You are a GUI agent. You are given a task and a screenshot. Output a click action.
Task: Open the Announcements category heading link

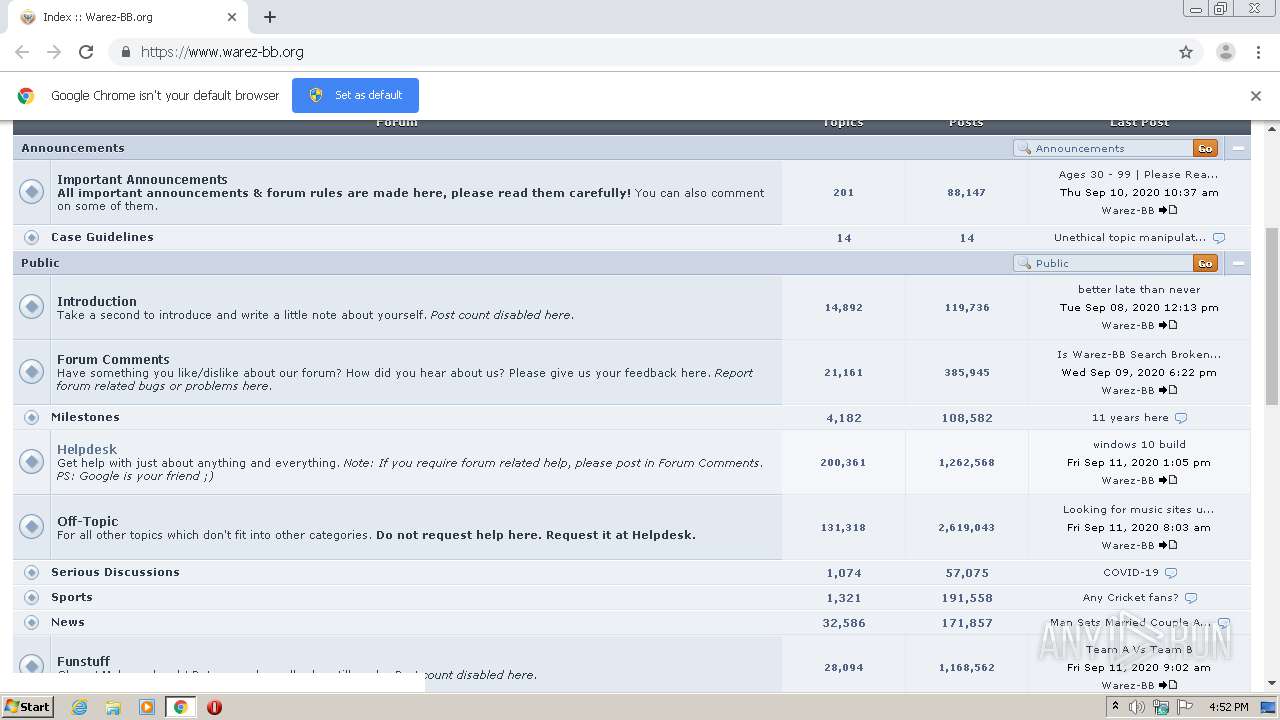[x=73, y=148]
